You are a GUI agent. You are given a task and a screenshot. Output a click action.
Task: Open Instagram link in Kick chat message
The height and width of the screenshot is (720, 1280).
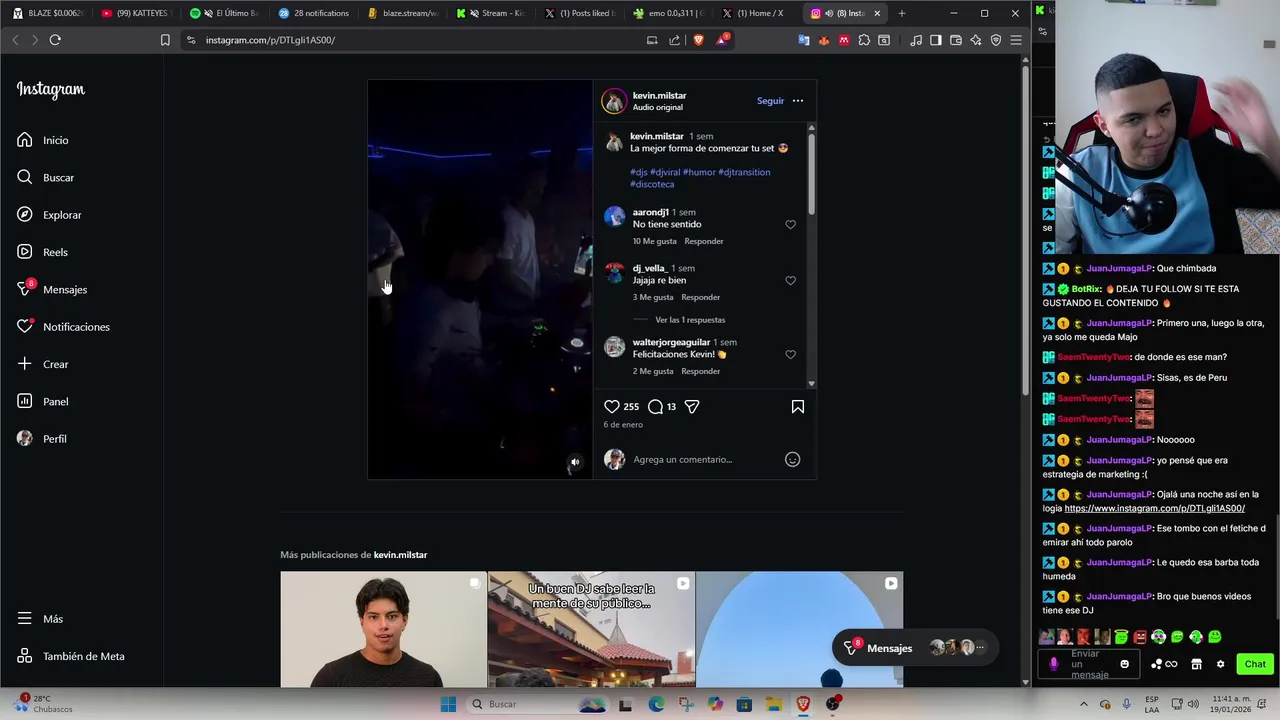(1154, 509)
